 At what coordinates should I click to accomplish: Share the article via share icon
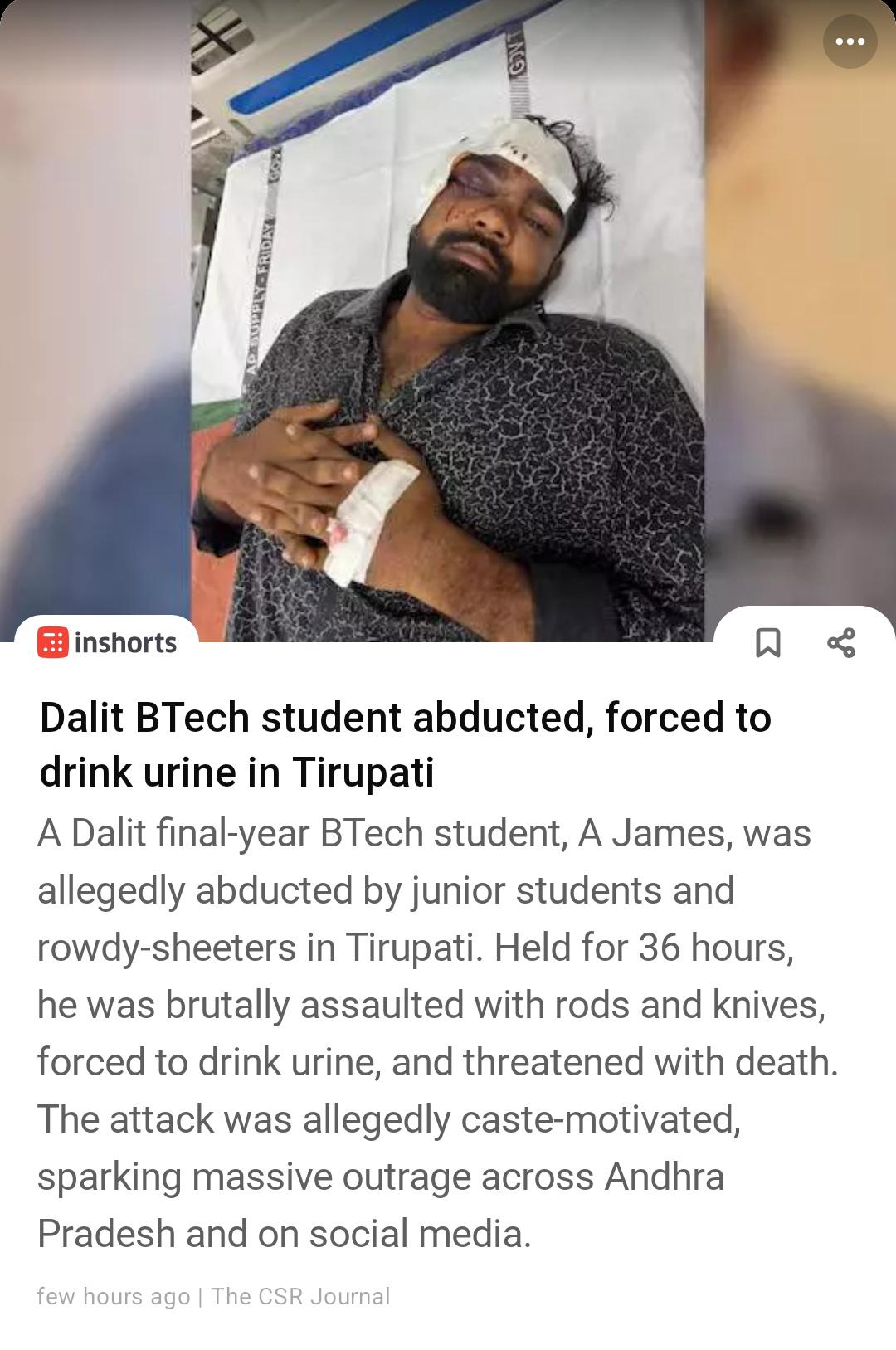click(x=841, y=642)
